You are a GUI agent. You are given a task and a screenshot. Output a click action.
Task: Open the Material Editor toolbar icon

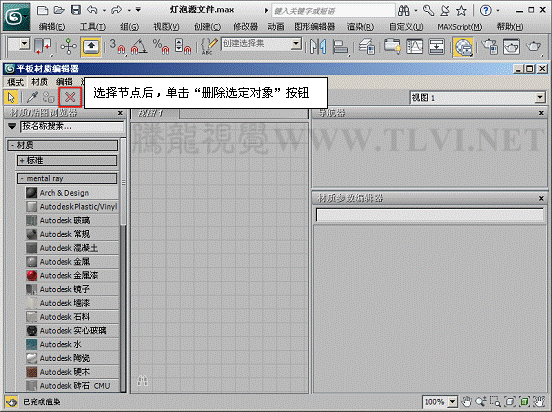463,47
